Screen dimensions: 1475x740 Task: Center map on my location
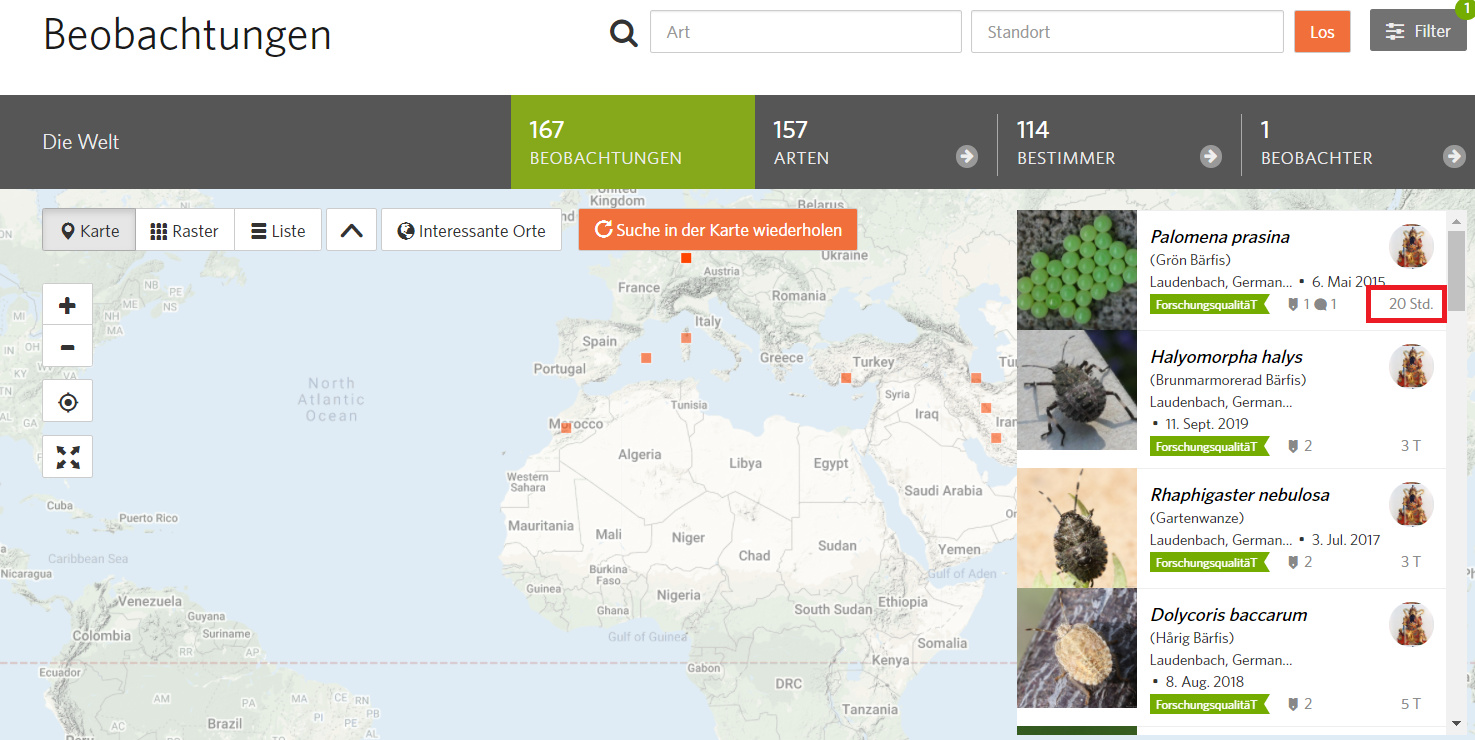coord(68,403)
